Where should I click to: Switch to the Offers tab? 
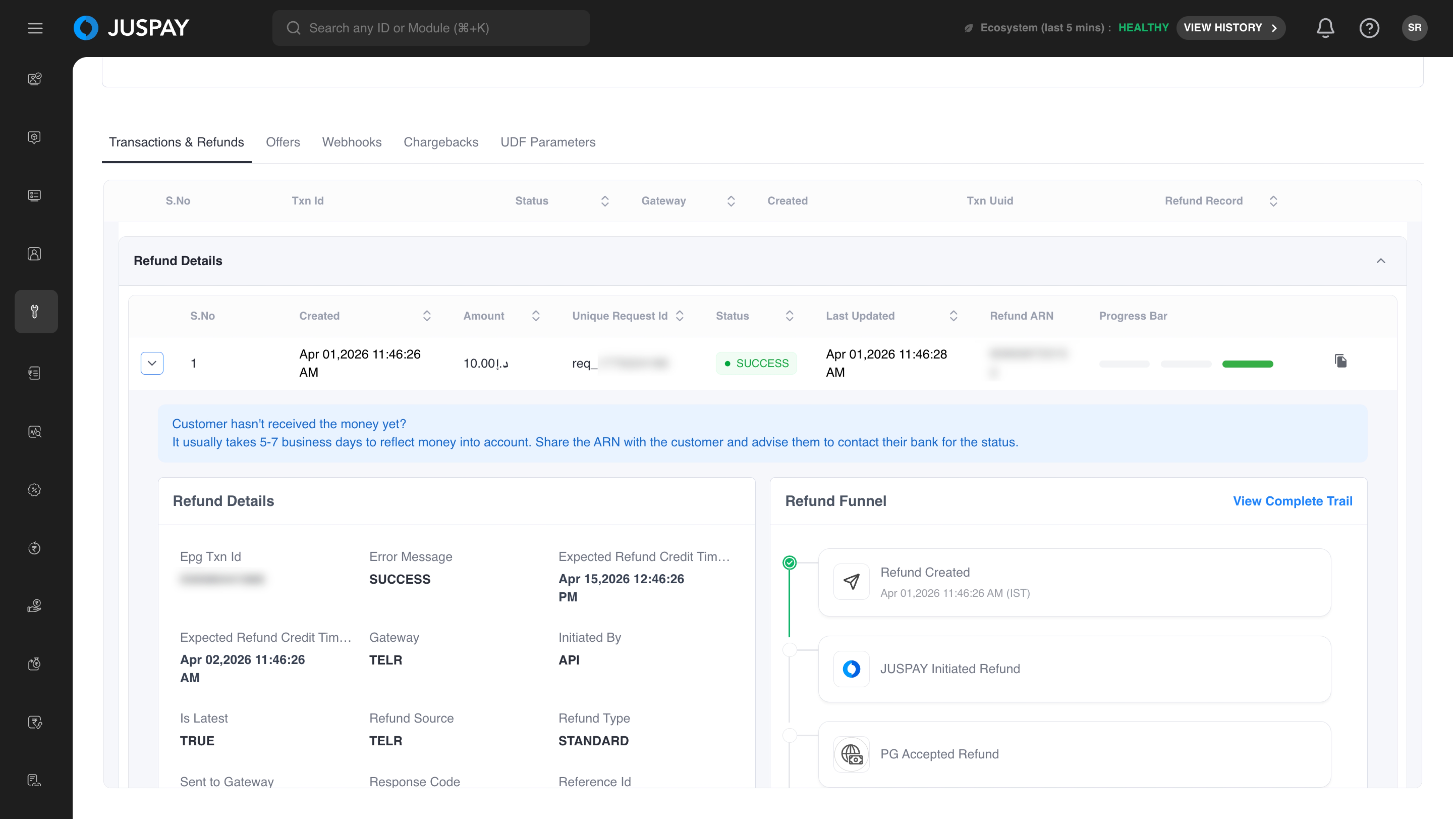(283, 142)
